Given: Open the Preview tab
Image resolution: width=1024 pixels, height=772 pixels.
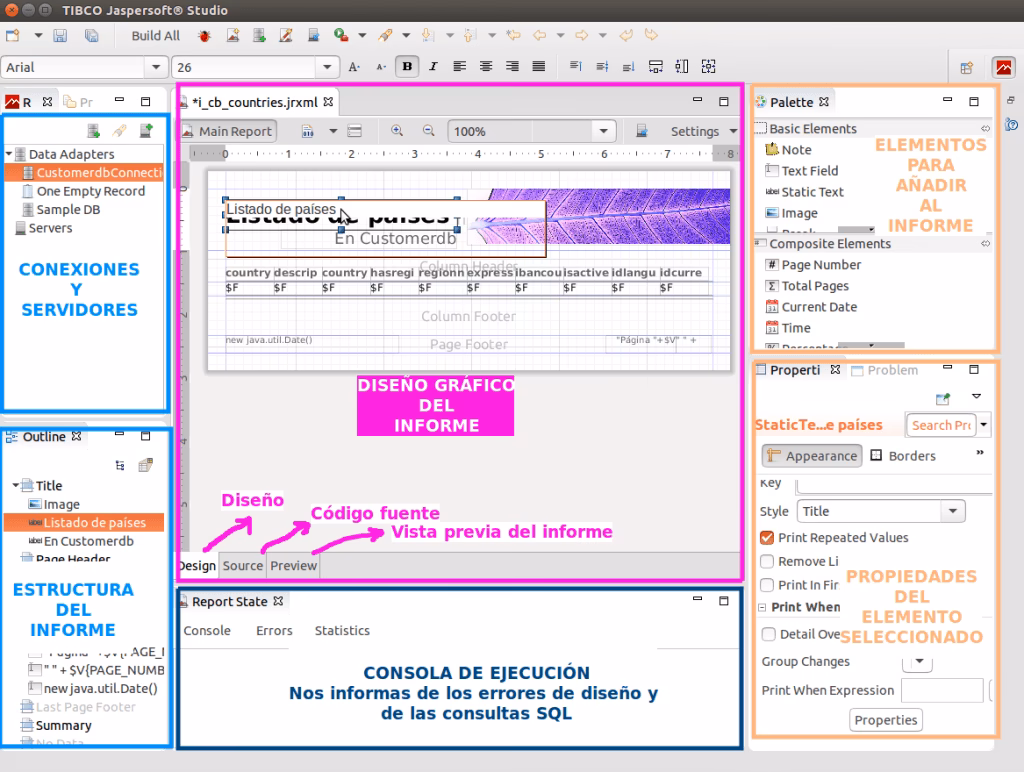Looking at the screenshot, I should pos(293,566).
